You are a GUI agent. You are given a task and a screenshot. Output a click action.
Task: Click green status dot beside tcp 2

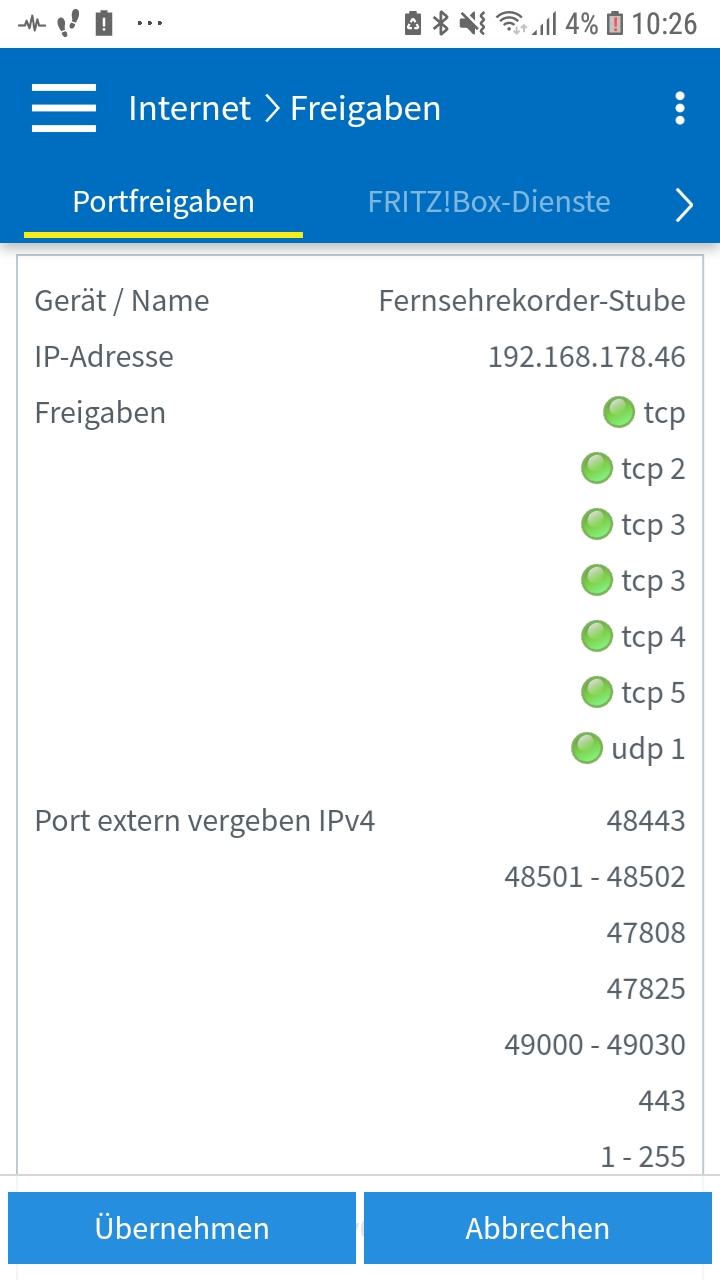click(x=597, y=468)
